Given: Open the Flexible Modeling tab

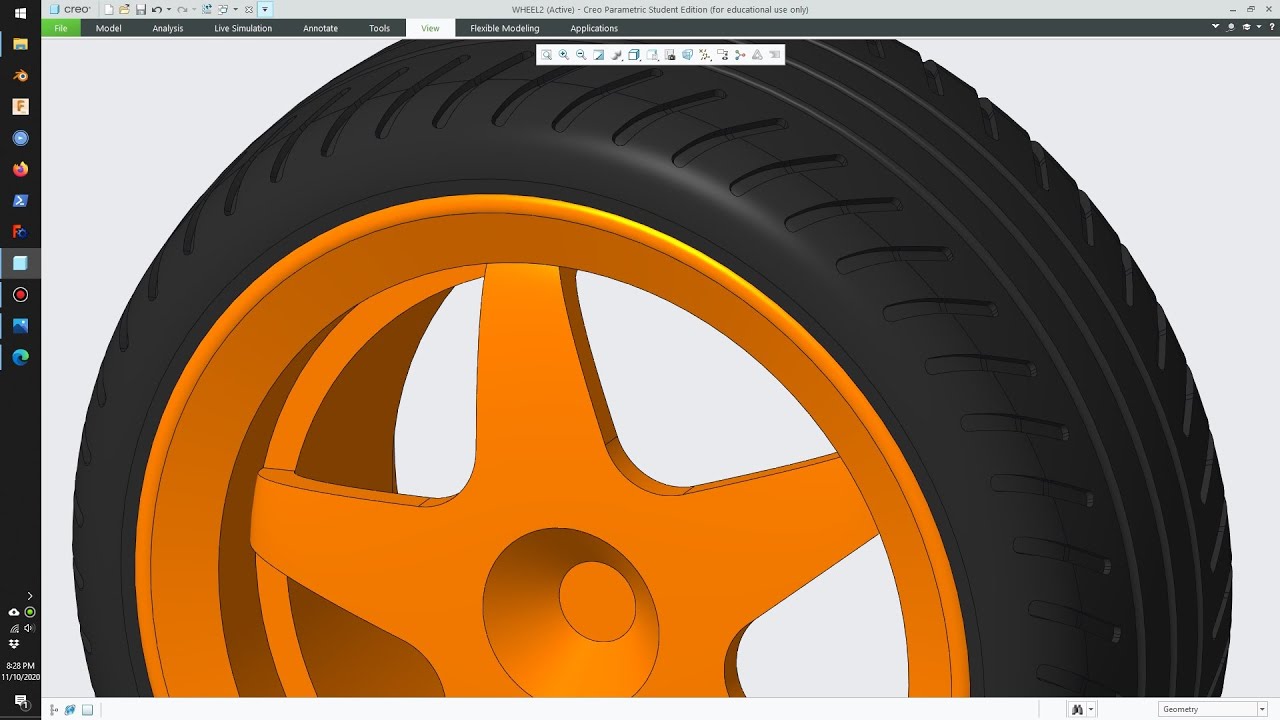Looking at the screenshot, I should point(505,28).
